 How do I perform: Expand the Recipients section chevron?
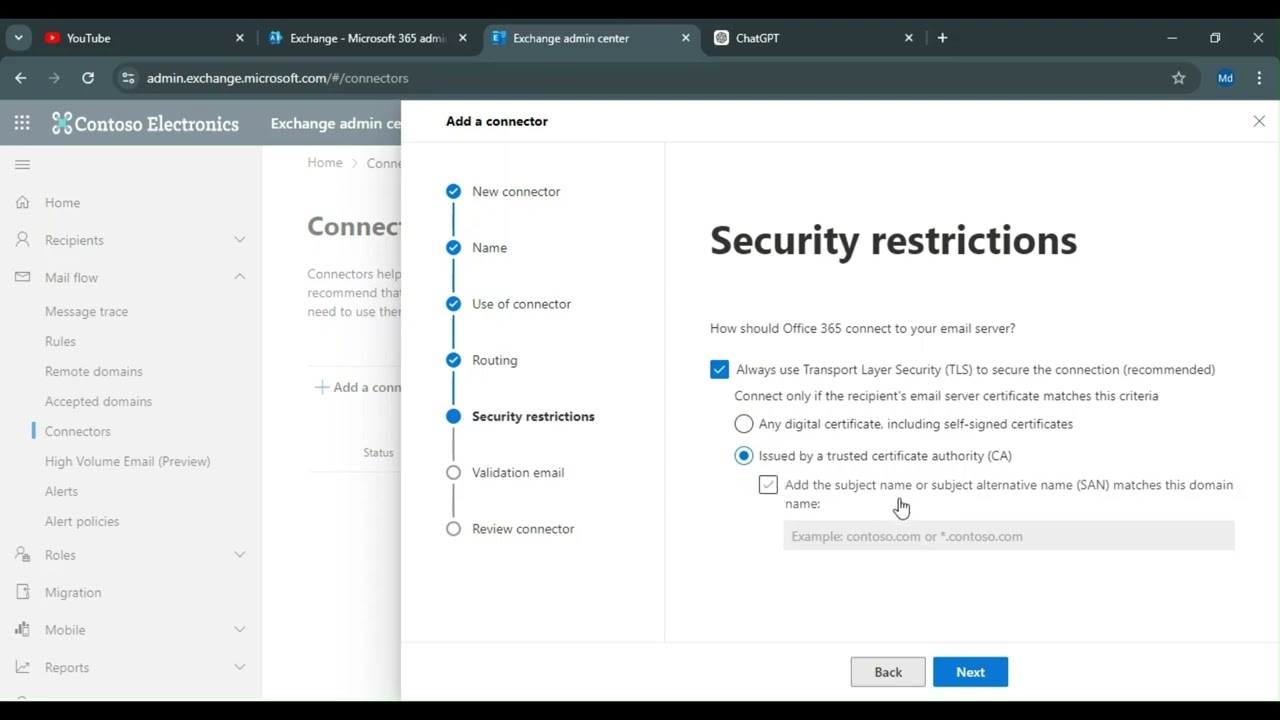pos(240,240)
